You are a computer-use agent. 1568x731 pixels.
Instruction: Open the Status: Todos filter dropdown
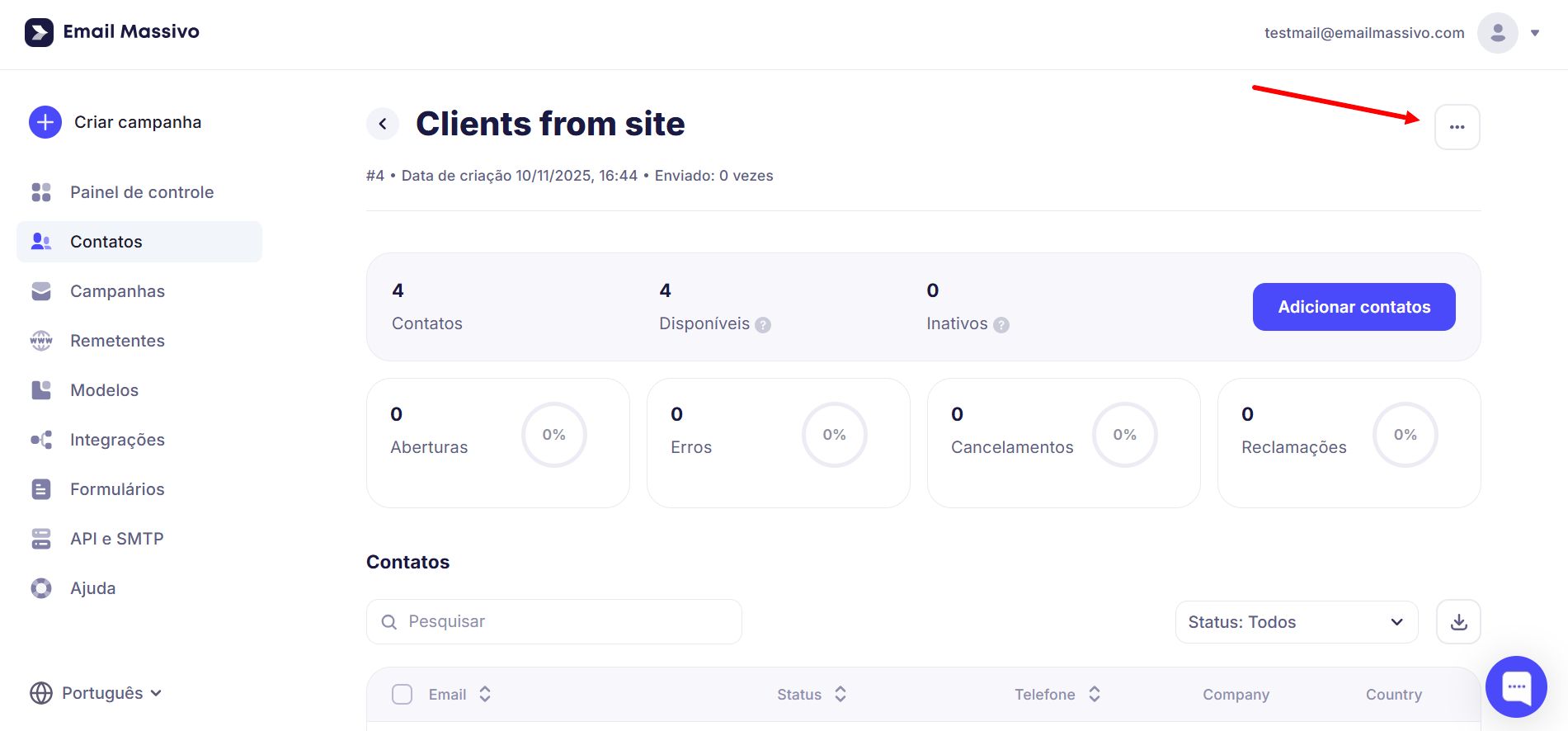point(1296,622)
